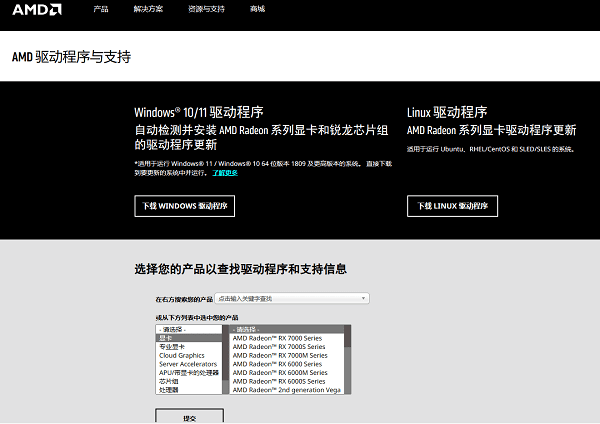The image size is (600, 424).
Task: Select 专业显卡 in the category list
Action: 175,347
